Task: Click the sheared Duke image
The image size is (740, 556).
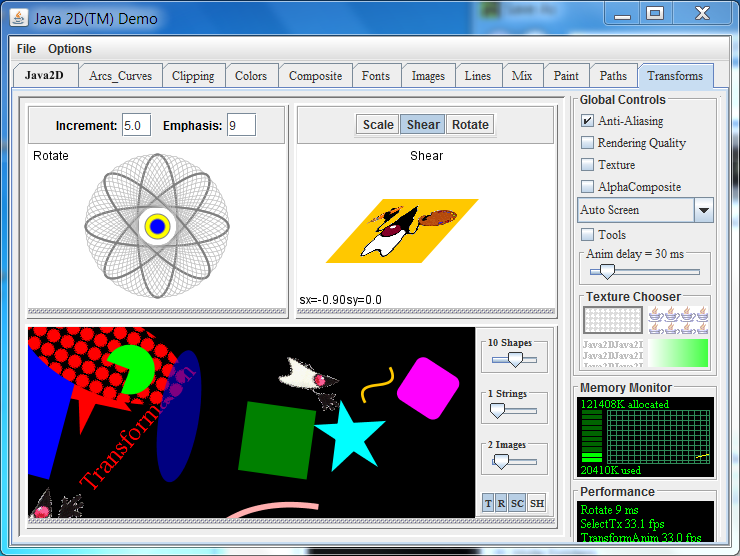Action: pos(402,231)
